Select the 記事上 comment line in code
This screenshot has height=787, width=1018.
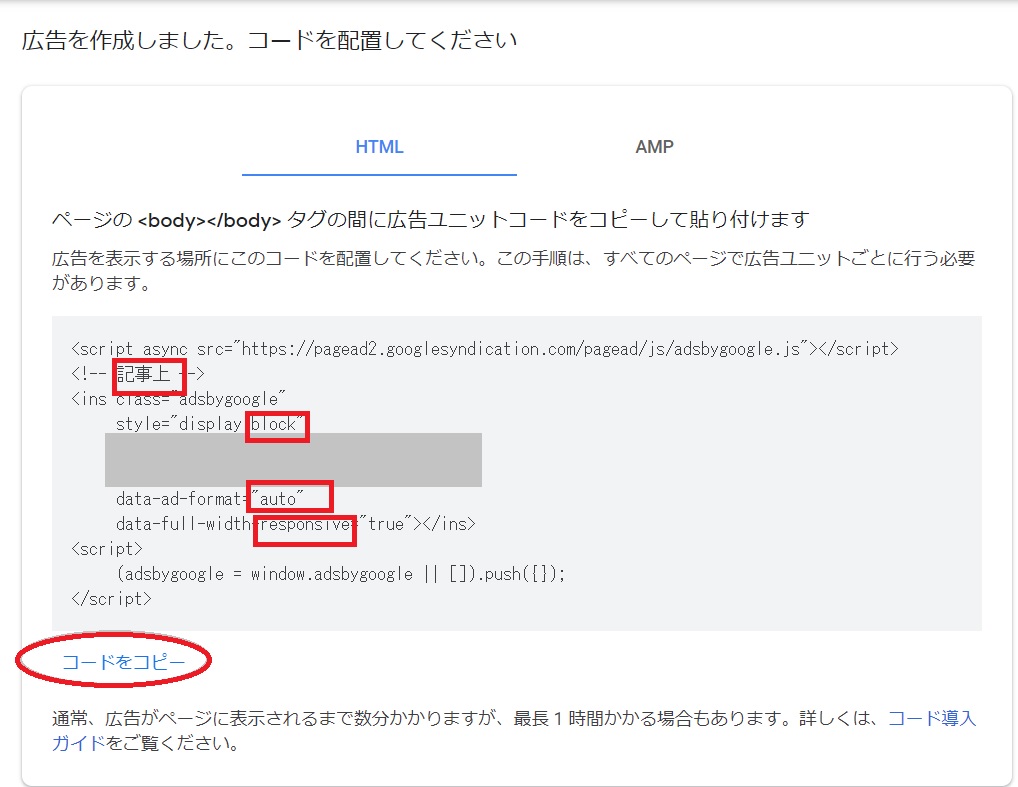click(x=138, y=374)
